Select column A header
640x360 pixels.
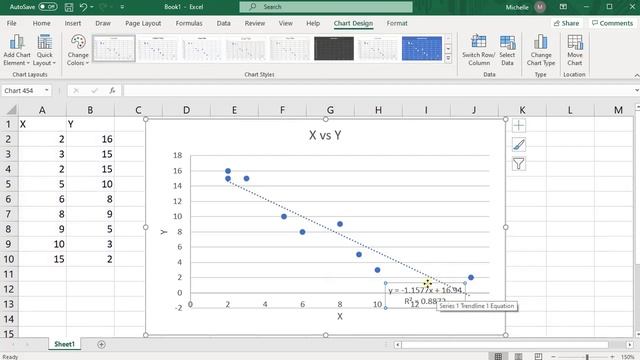click(42, 110)
